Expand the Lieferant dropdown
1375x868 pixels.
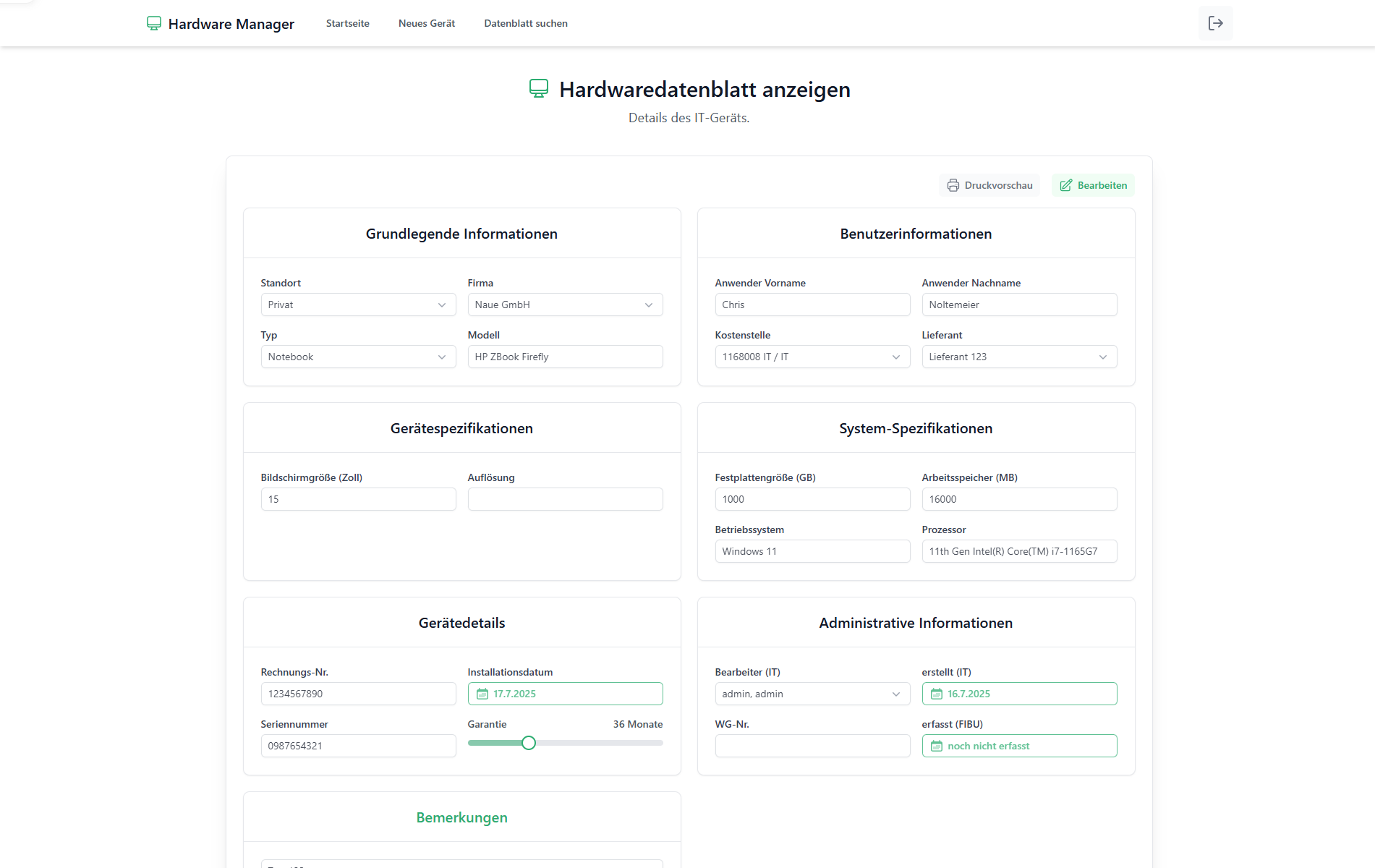1019,357
